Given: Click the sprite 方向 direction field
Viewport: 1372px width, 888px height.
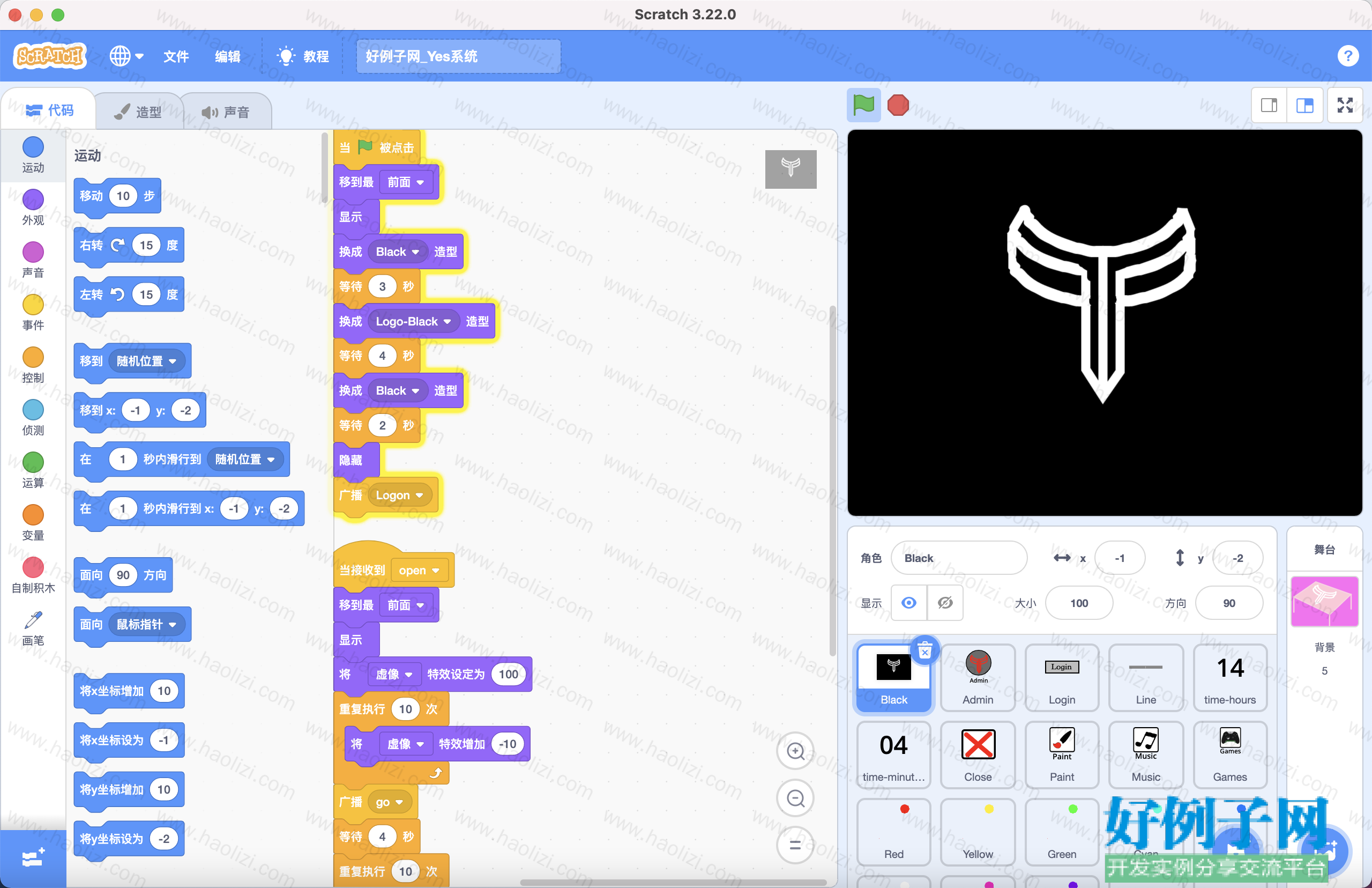Looking at the screenshot, I should click(1228, 603).
